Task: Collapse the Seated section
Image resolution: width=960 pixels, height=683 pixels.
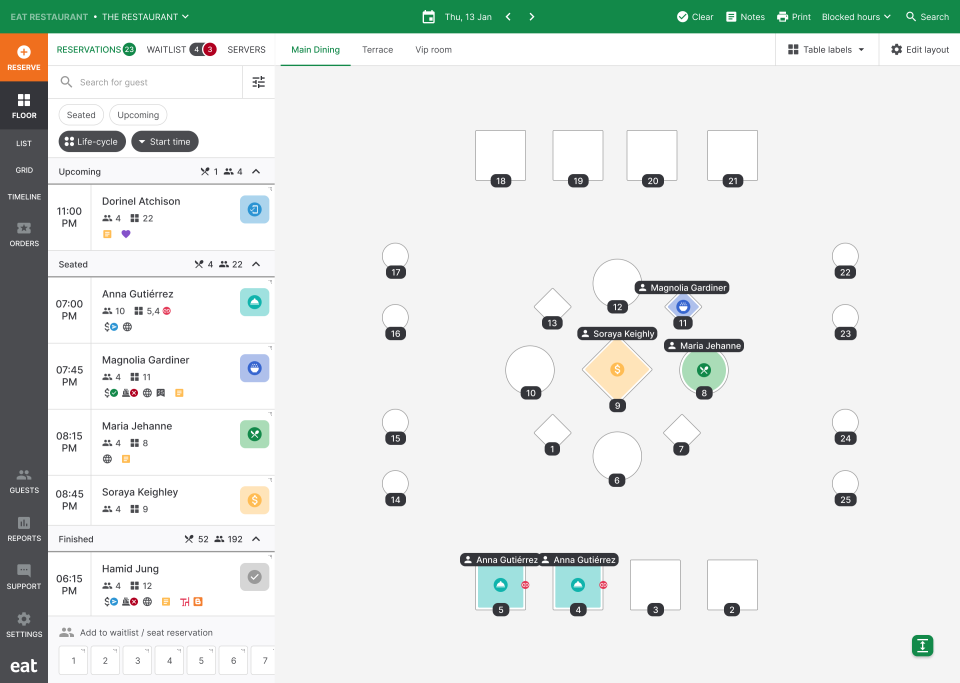Action: point(256,264)
